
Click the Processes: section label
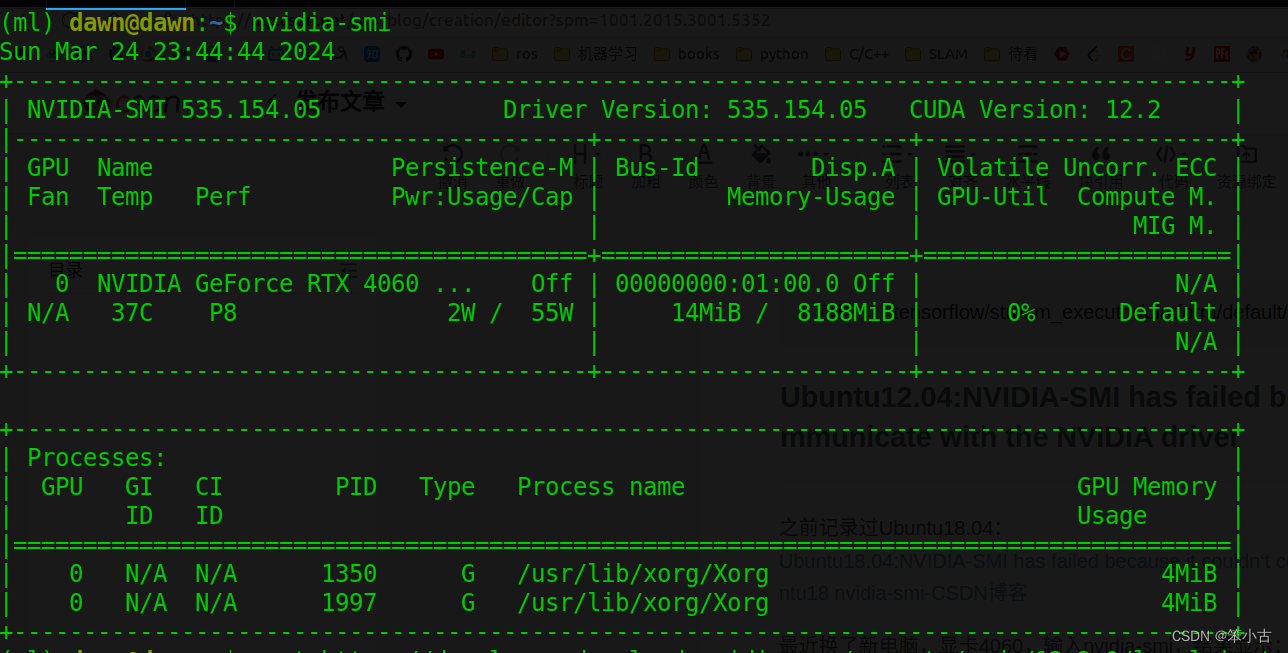(x=97, y=458)
